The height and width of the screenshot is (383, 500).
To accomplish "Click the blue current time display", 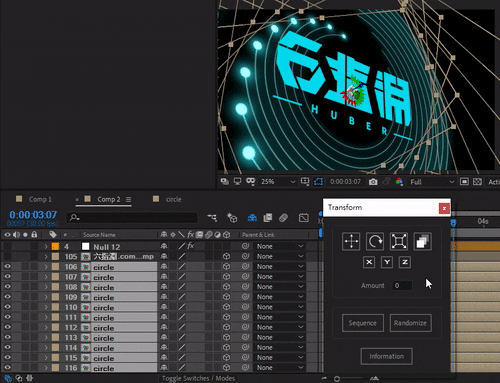I will tap(33, 215).
